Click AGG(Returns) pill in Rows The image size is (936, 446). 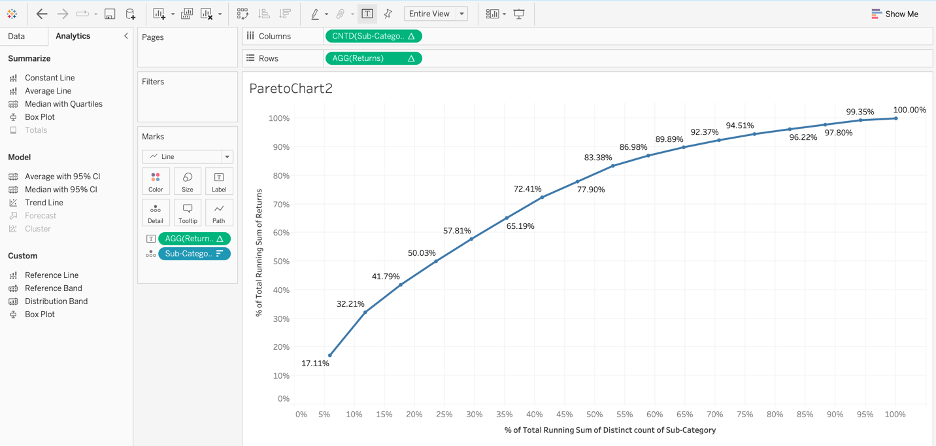click(374, 59)
